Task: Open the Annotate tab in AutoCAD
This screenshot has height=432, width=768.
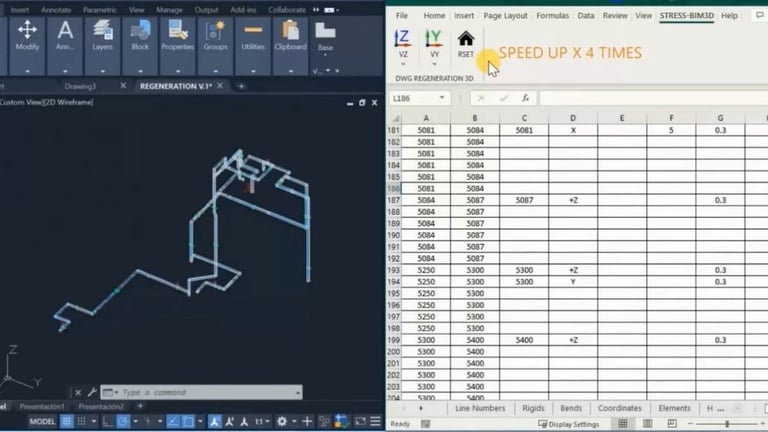Action: (x=56, y=10)
